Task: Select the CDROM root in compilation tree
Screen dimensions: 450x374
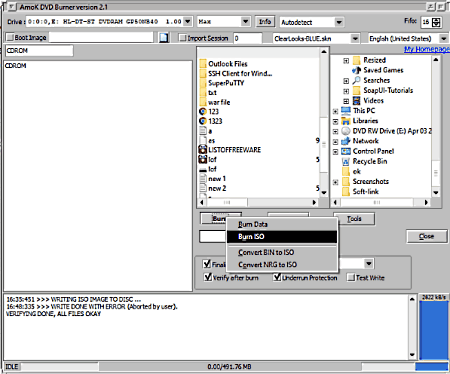Action: point(16,66)
